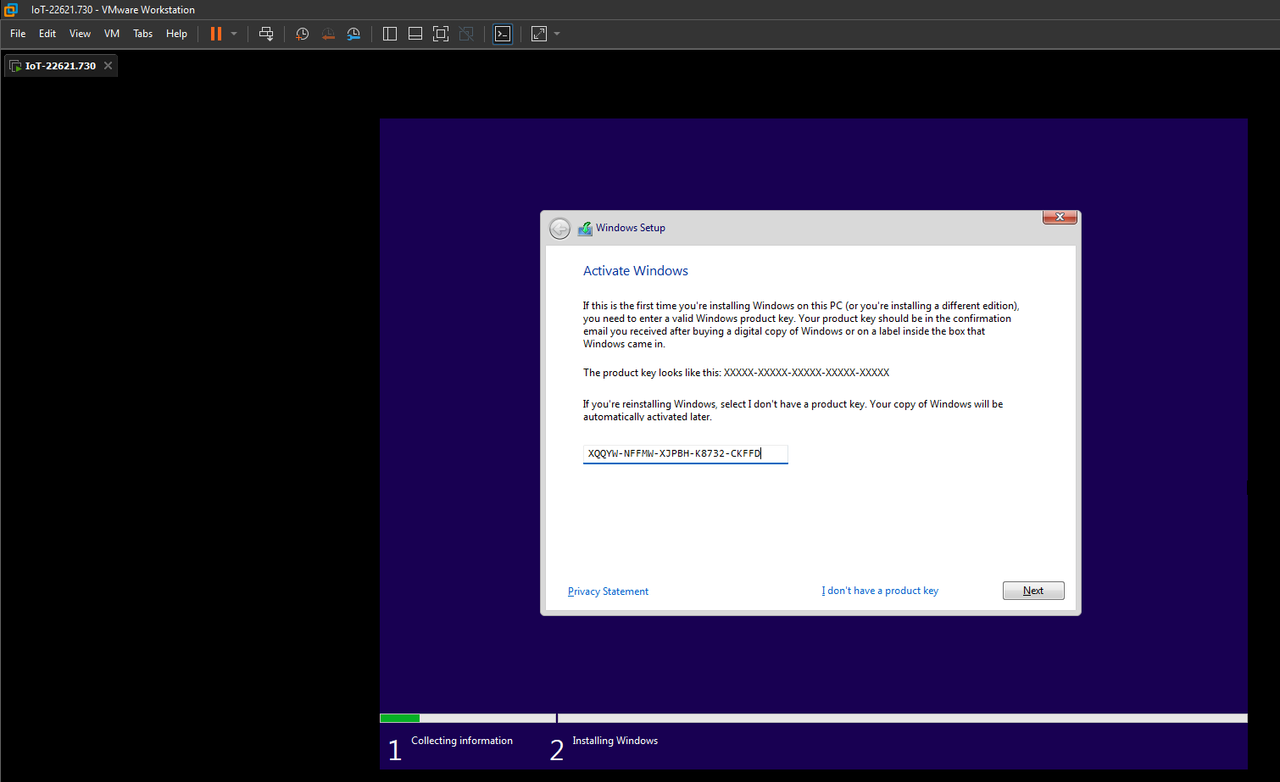Viewport: 1280px width, 782px height.
Task: Open the console view icon
Action: 503,34
